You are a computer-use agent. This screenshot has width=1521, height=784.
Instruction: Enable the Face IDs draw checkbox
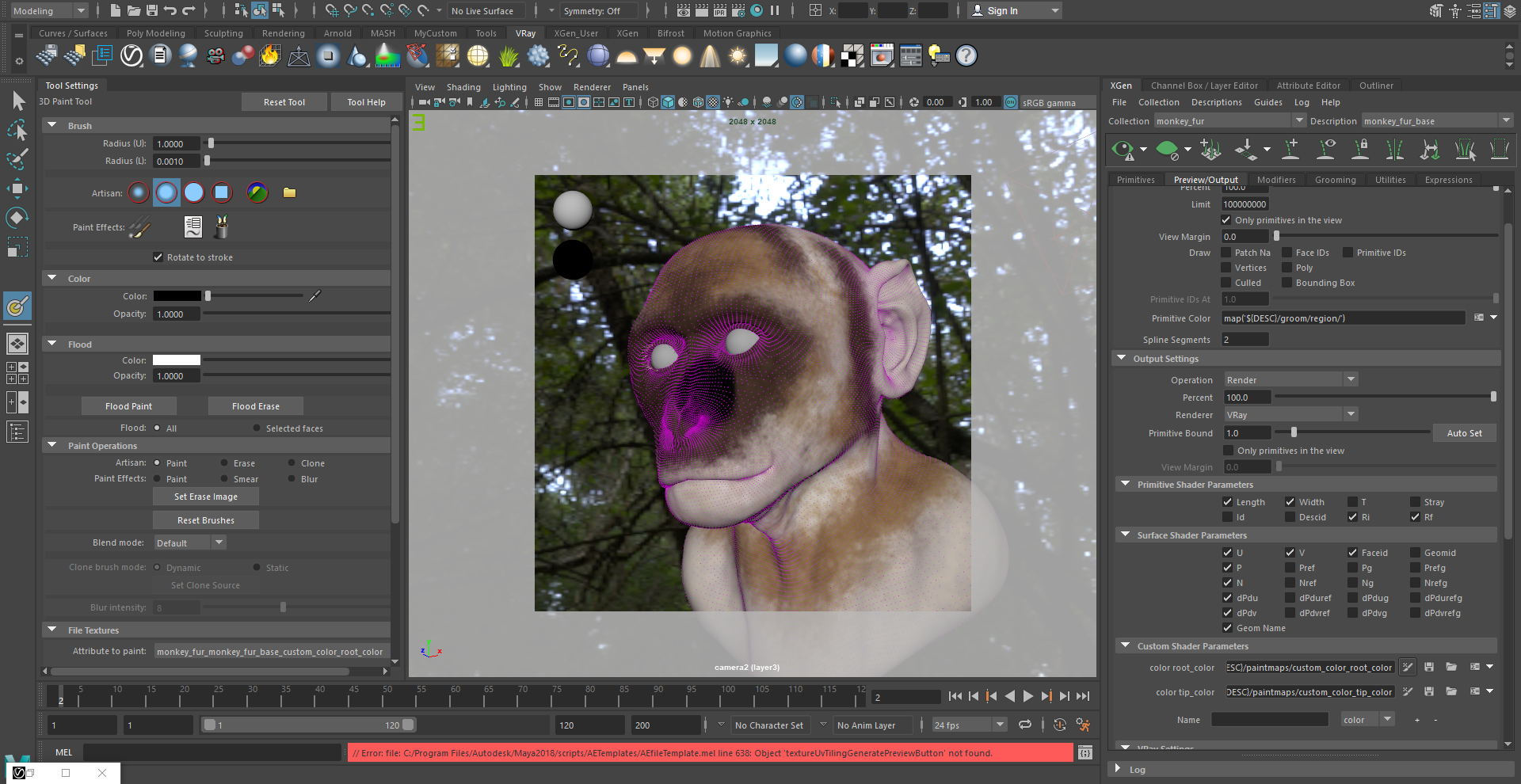click(1287, 253)
